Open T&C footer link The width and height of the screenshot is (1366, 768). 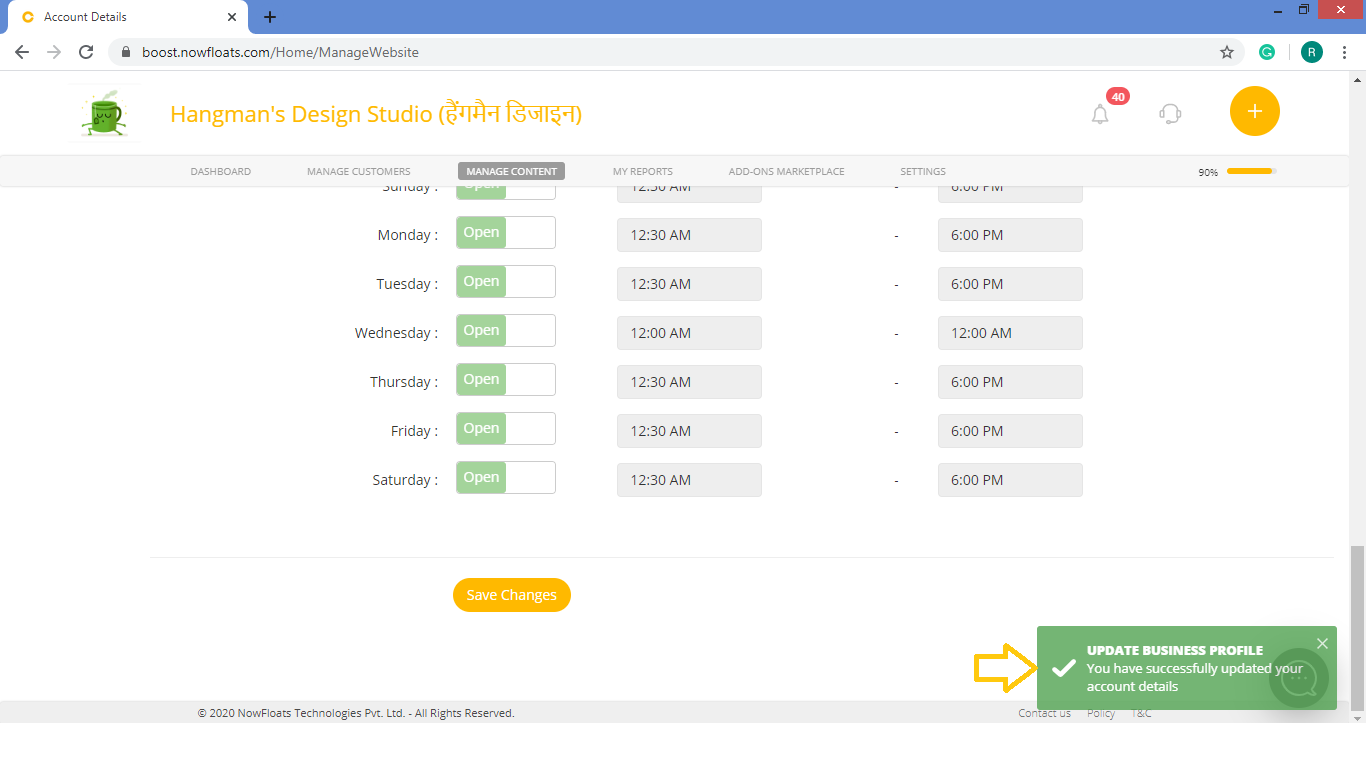click(x=1141, y=713)
